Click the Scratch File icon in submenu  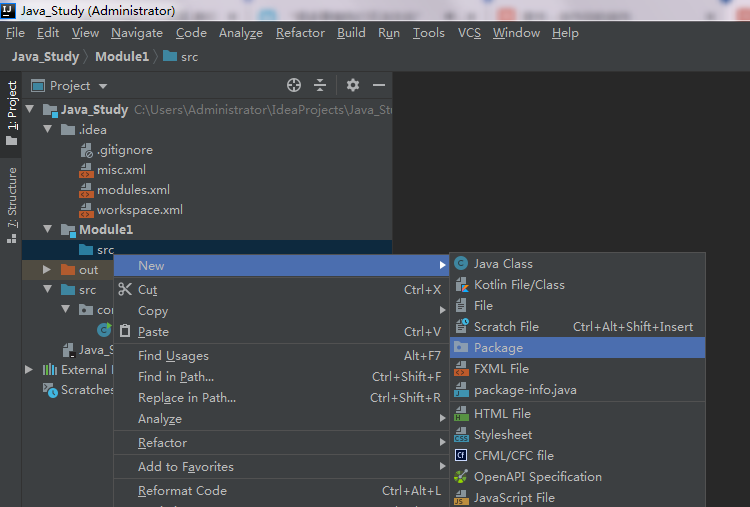461,326
